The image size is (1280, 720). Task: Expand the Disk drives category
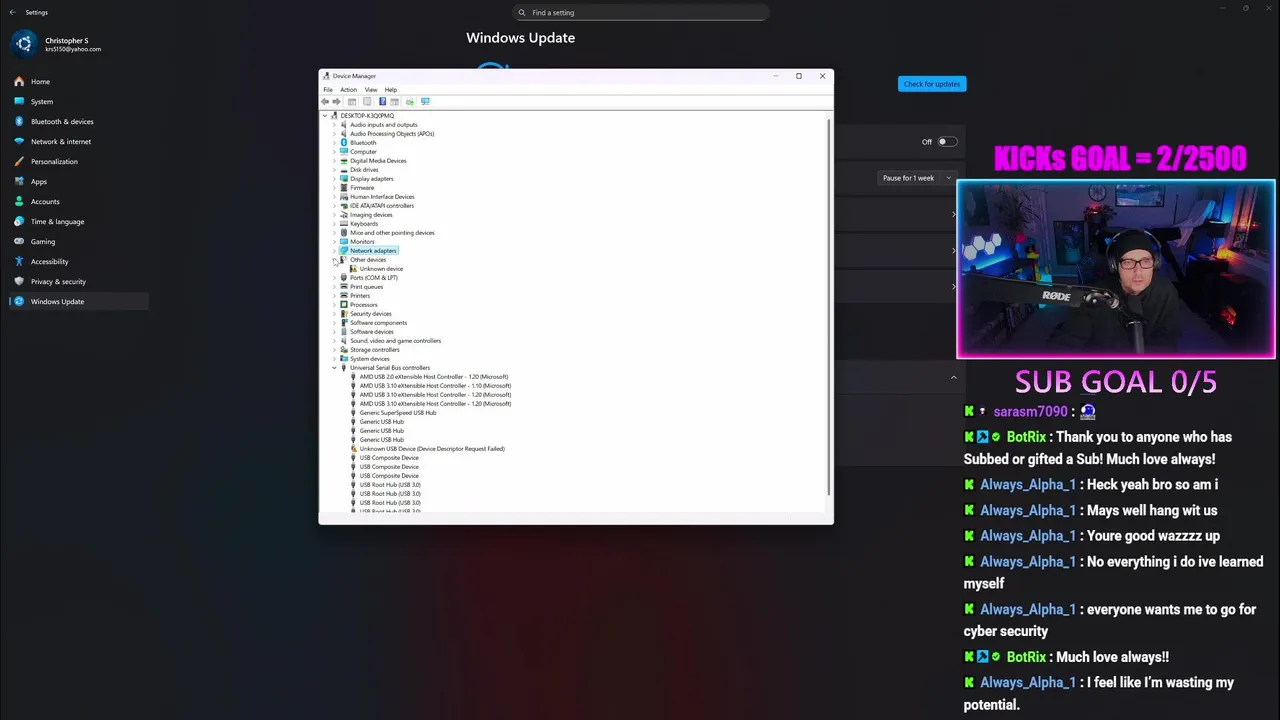pos(334,170)
